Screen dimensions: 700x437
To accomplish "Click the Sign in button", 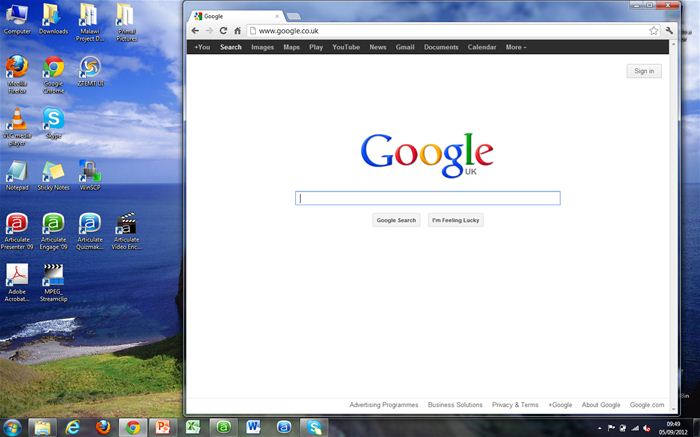I will click(x=644, y=71).
